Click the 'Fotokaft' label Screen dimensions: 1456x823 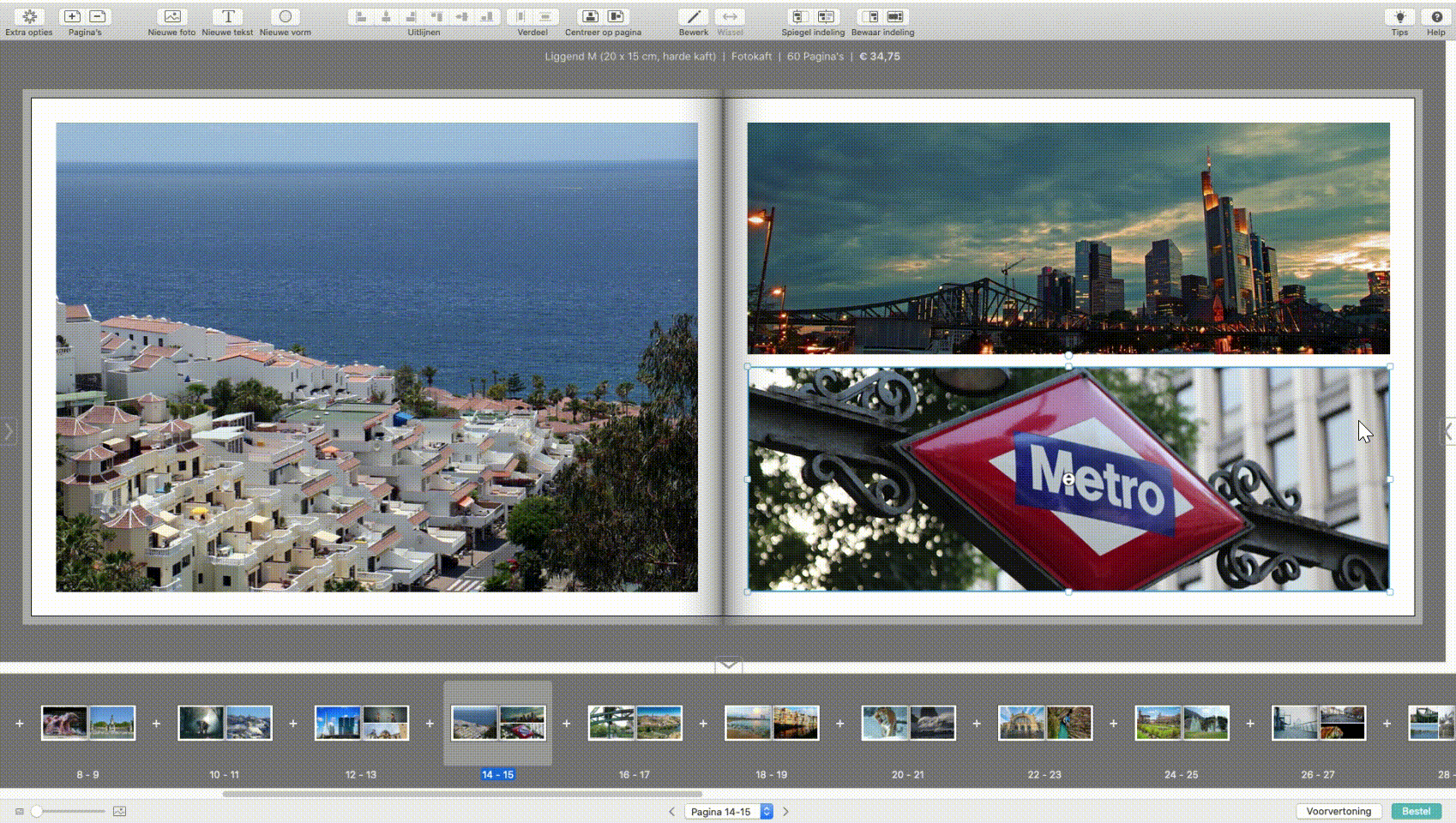point(751,57)
